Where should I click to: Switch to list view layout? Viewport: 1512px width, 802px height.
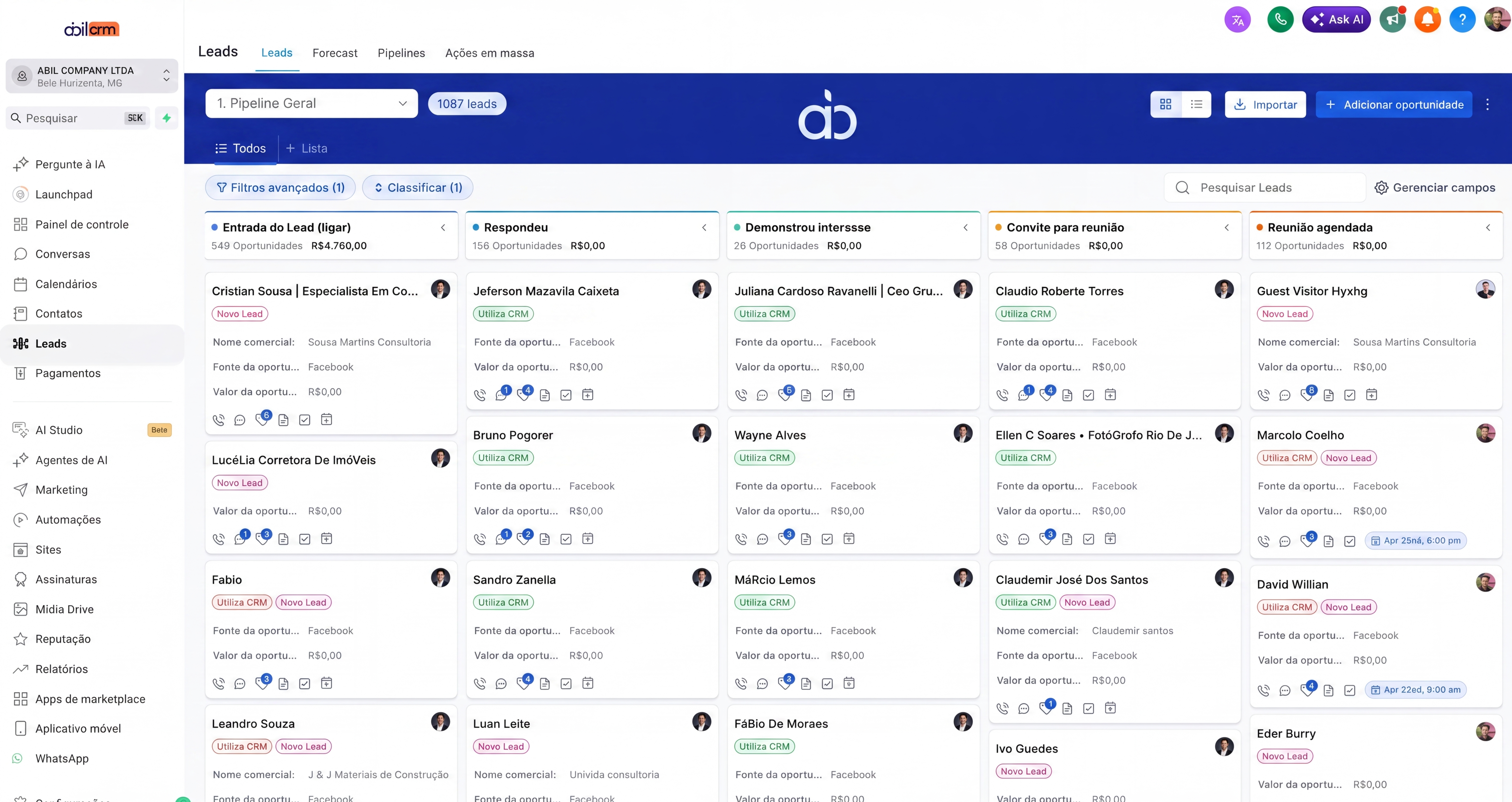[x=1196, y=105]
